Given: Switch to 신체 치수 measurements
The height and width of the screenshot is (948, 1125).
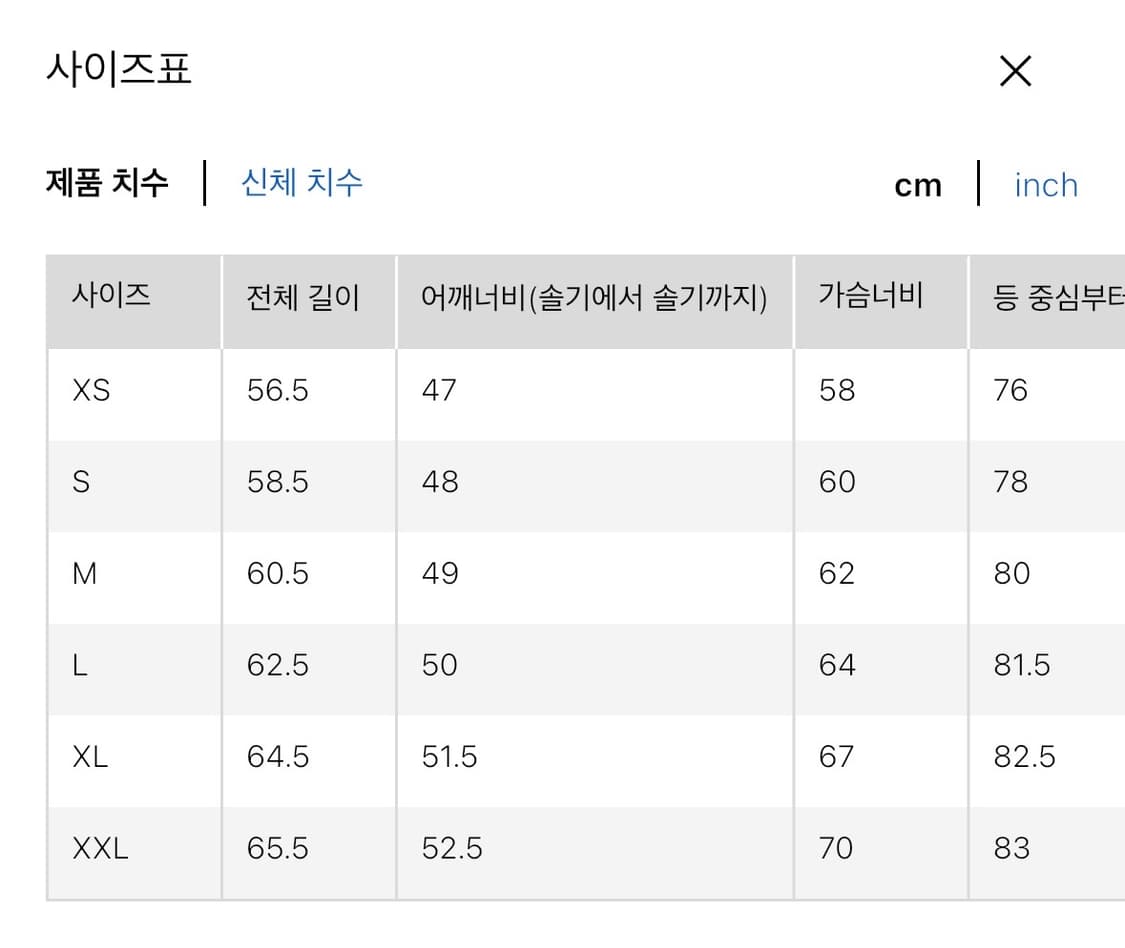Looking at the screenshot, I should [301, 184].
